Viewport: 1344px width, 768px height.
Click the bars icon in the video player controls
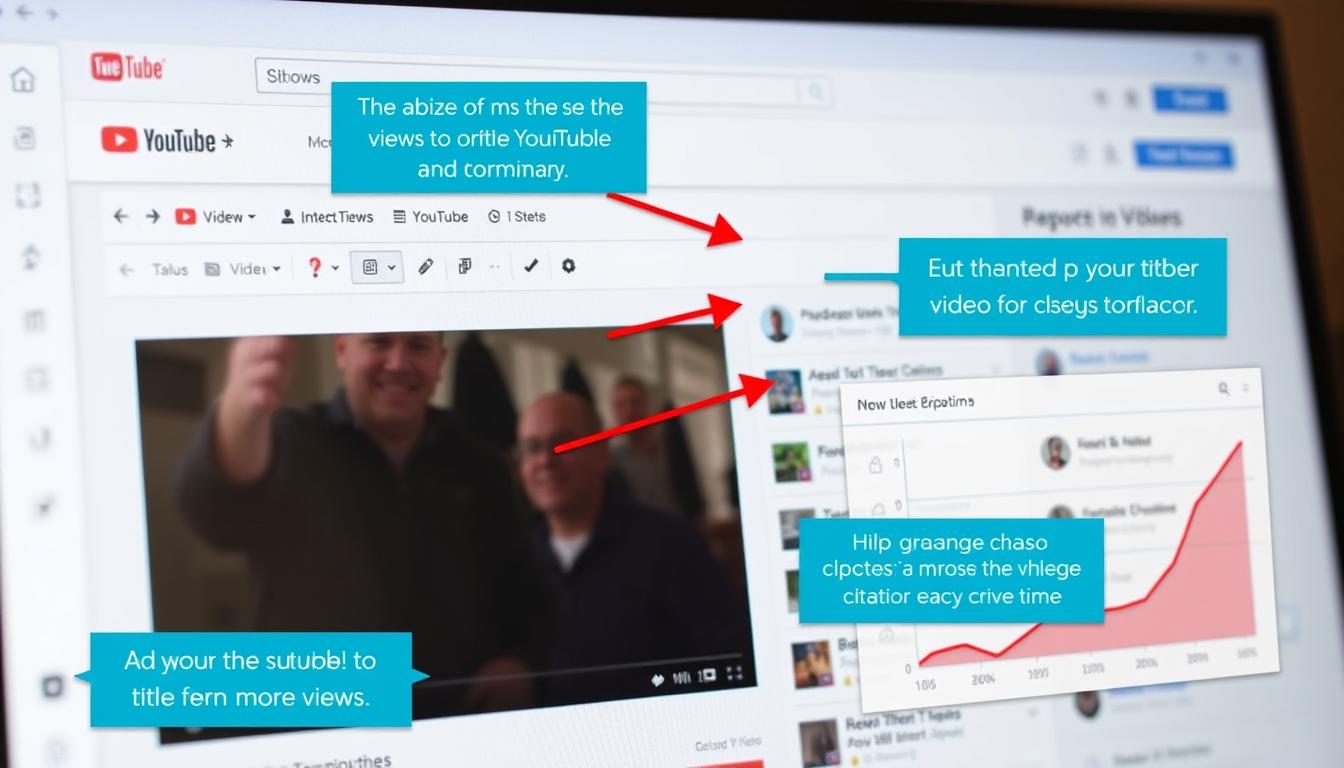click(684, 677)
